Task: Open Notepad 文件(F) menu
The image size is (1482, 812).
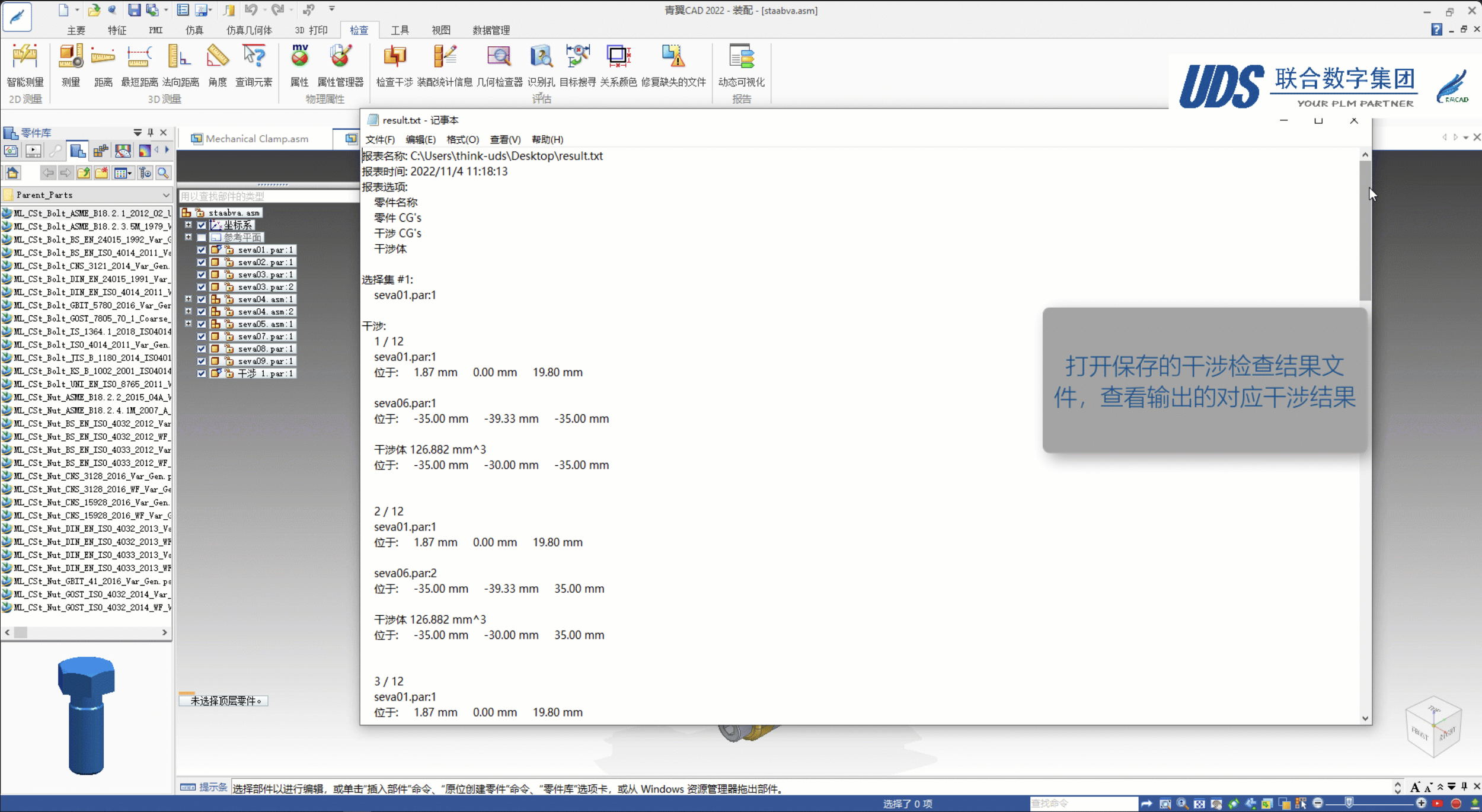Action: pyautogui.click(x=380, y=139)
